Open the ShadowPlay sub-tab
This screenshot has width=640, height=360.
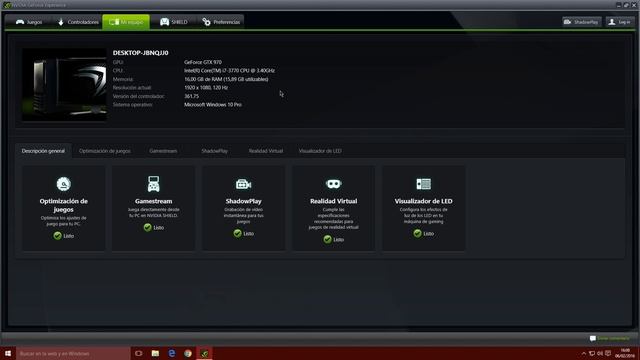pyautogui.click(x=215, y=151)
